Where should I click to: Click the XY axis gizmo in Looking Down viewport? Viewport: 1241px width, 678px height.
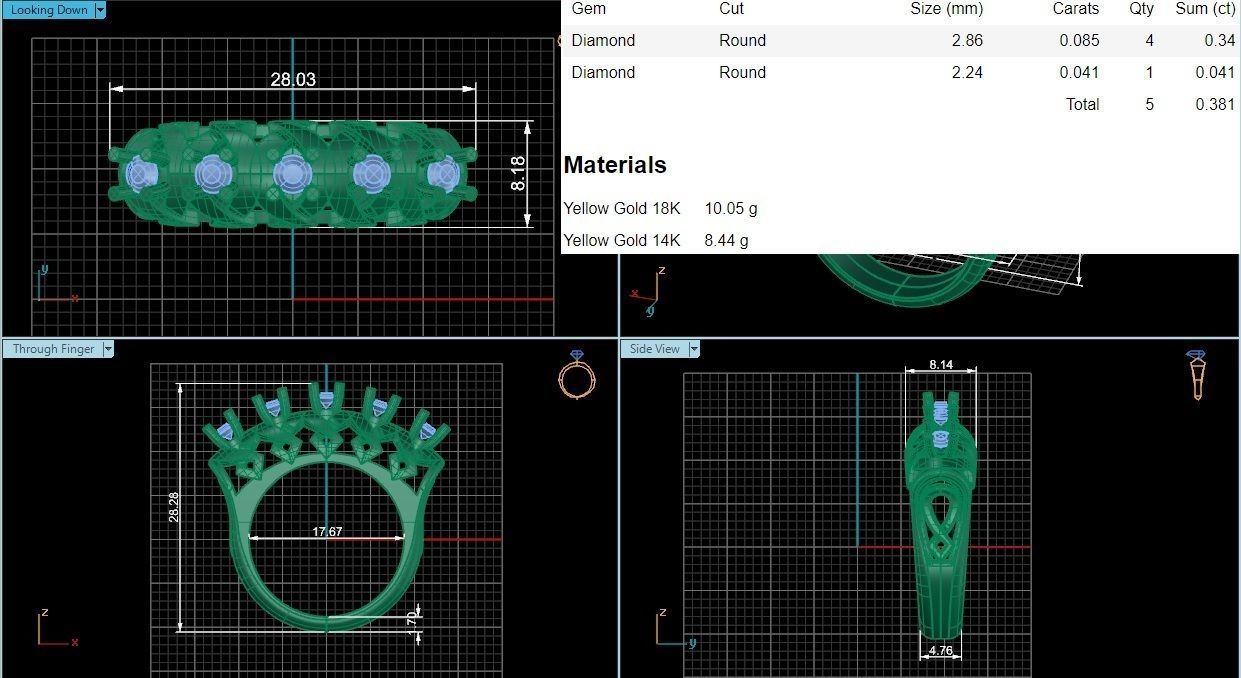point(55,284)
